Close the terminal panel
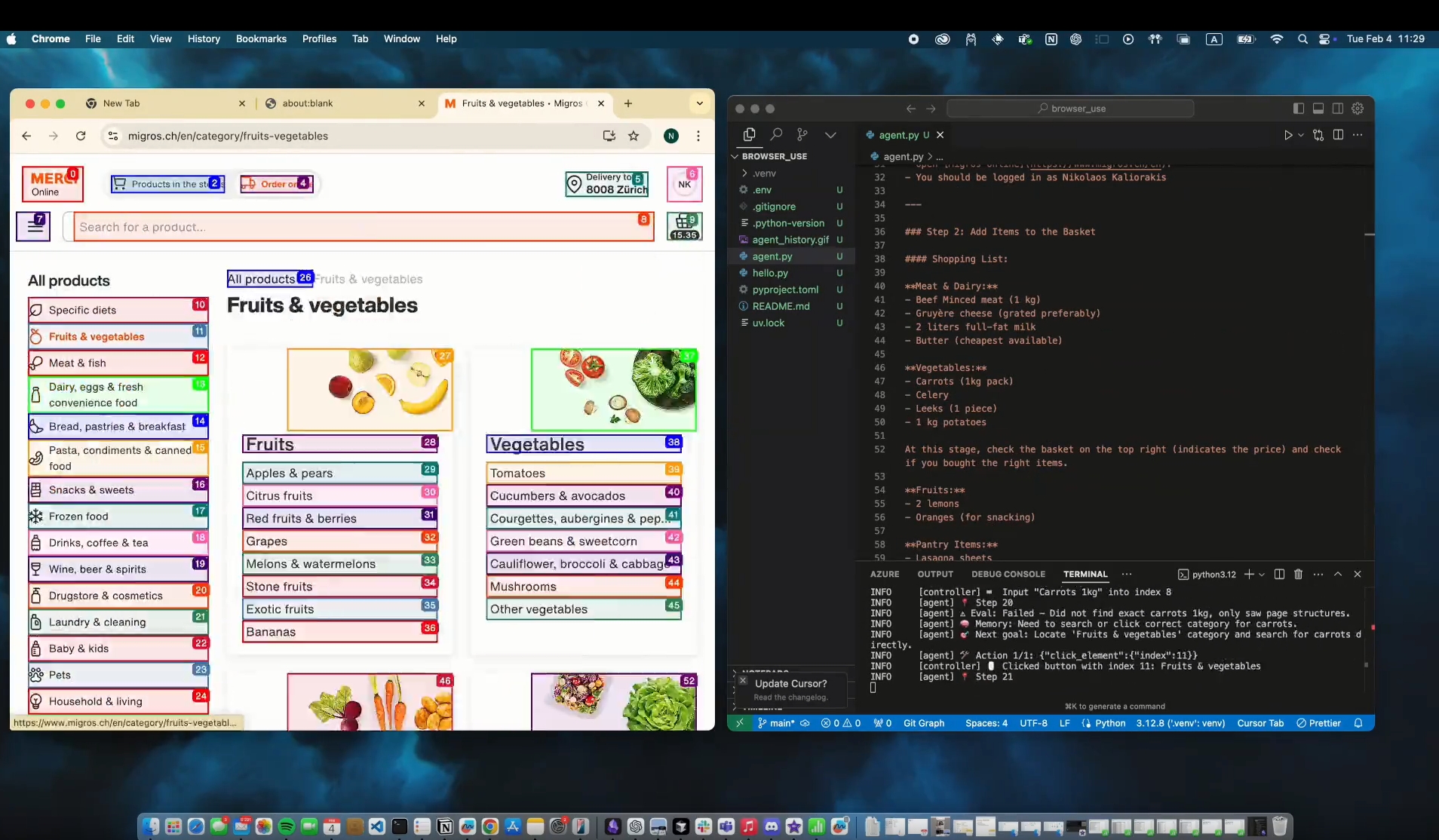This screenshot has width=1439, height=840. click(1358, 574)
